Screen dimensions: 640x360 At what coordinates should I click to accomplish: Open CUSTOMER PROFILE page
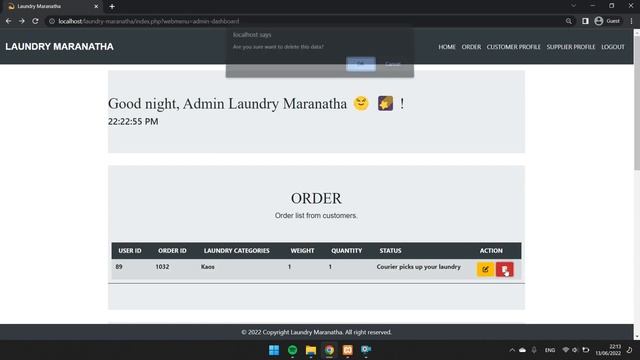513,47
